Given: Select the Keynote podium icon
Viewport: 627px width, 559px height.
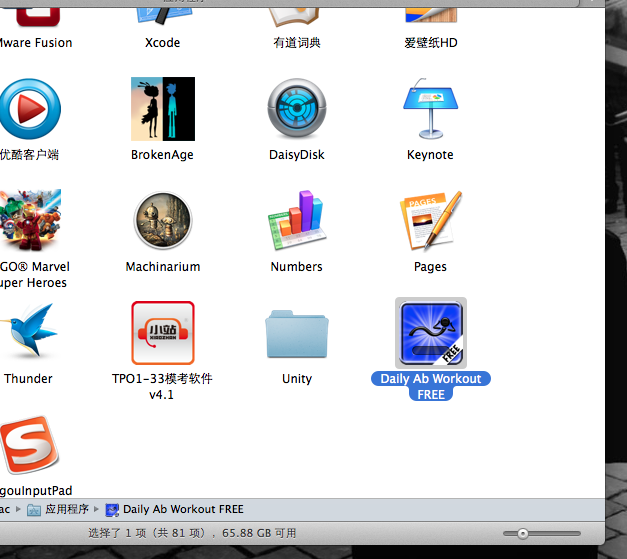Looking at the screenshot, I should tap(431, 109).
